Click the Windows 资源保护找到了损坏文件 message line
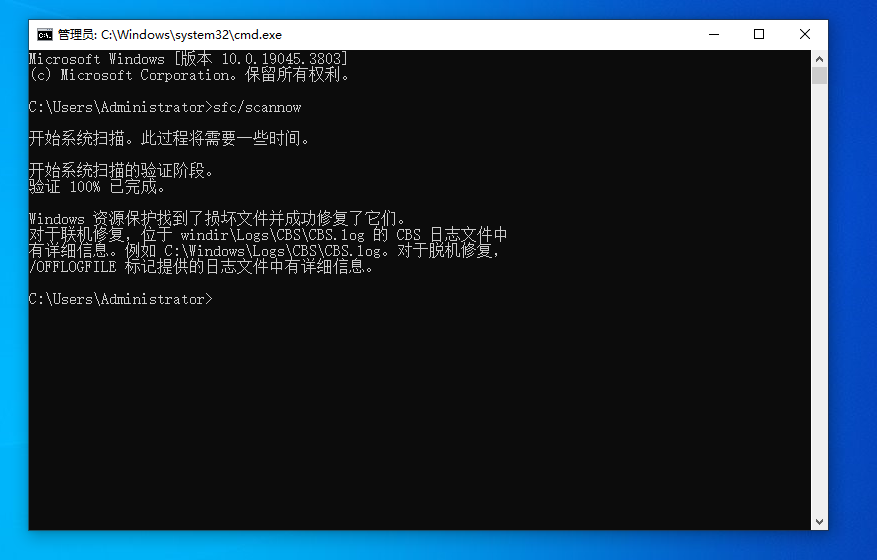877x560 pixels. click(x=217, y=218)
